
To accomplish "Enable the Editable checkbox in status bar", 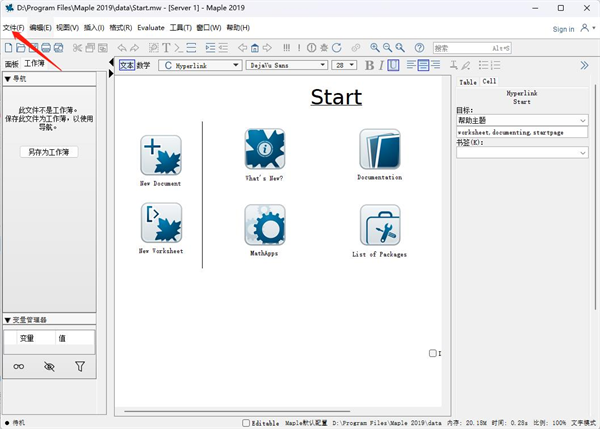I will [248, 423].
